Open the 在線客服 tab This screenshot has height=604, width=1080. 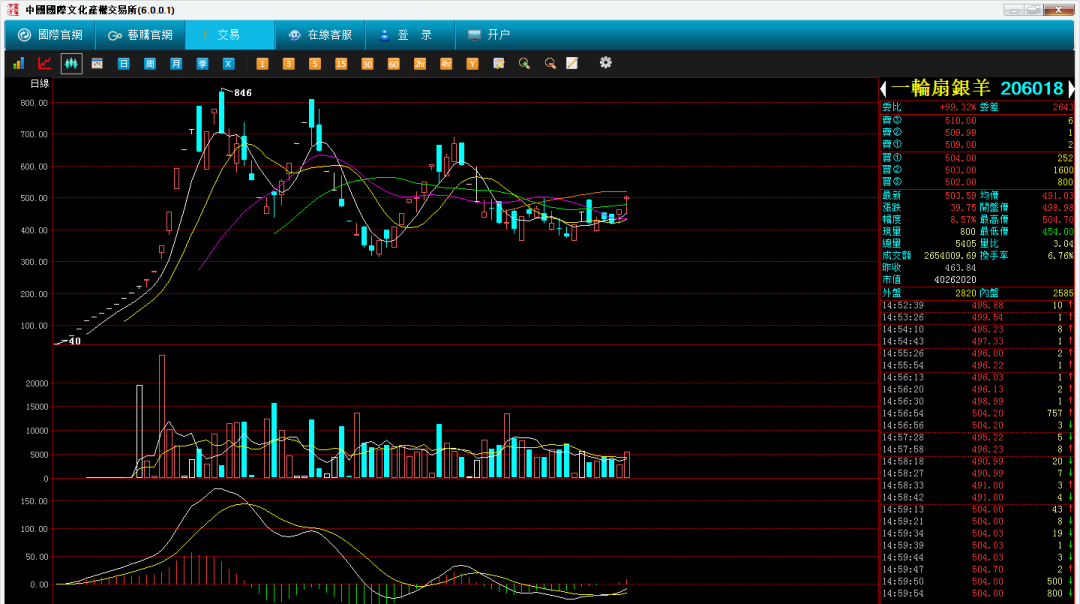pyautogui.click(x=320, y=34)
